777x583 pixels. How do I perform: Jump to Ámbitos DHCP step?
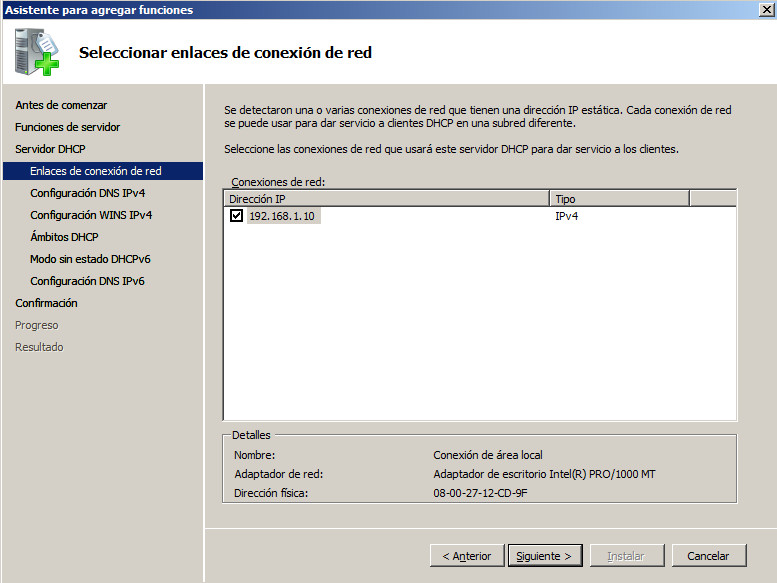pos(64,237)
